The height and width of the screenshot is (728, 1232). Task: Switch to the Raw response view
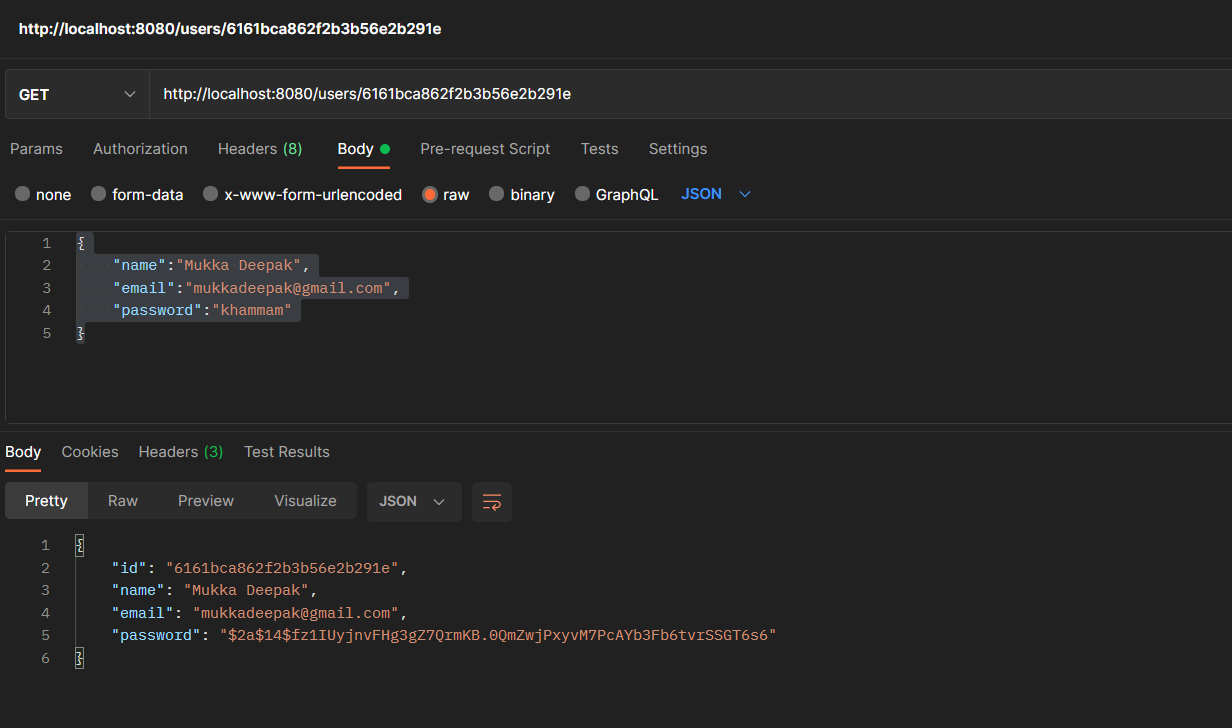click(122, 500)
